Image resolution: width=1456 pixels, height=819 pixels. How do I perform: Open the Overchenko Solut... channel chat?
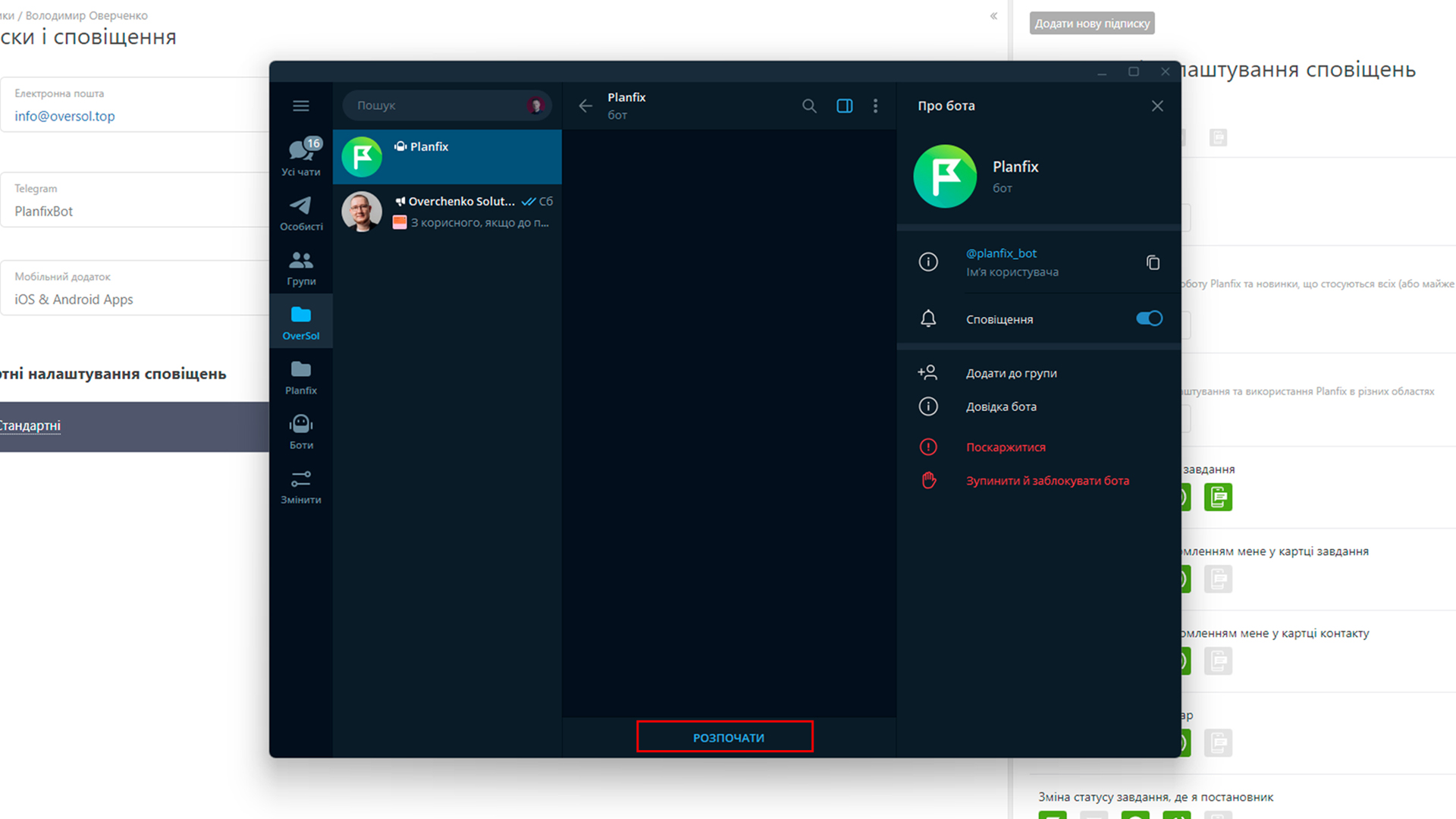447,212
